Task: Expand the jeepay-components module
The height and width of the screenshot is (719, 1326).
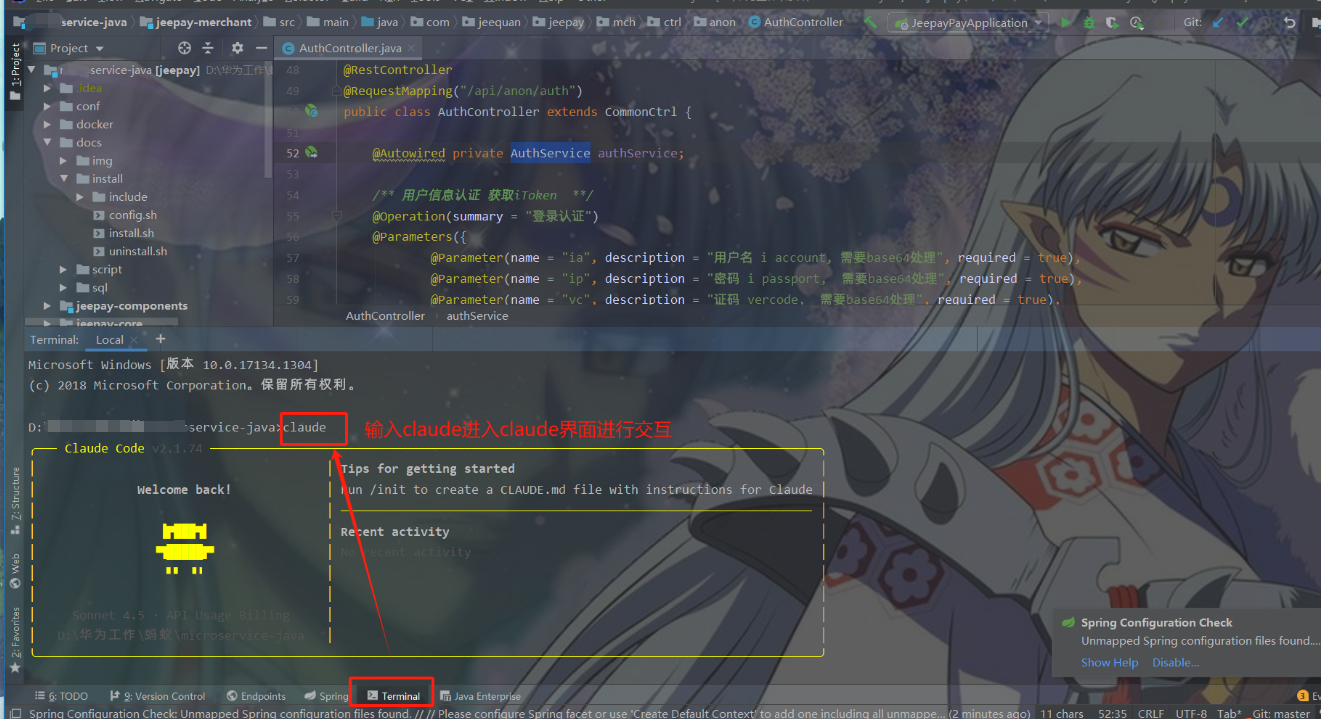Action: [47, 306]
